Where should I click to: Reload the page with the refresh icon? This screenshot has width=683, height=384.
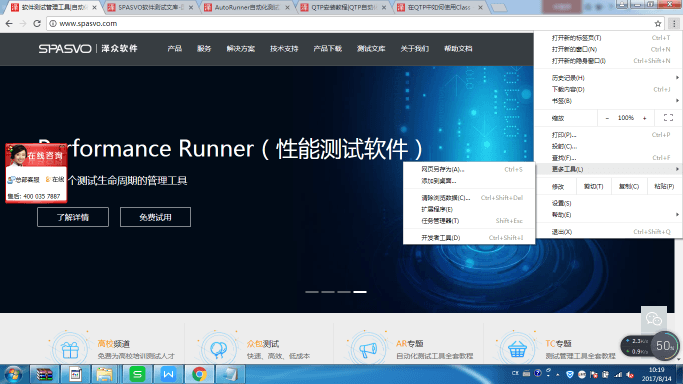point(37,24)
